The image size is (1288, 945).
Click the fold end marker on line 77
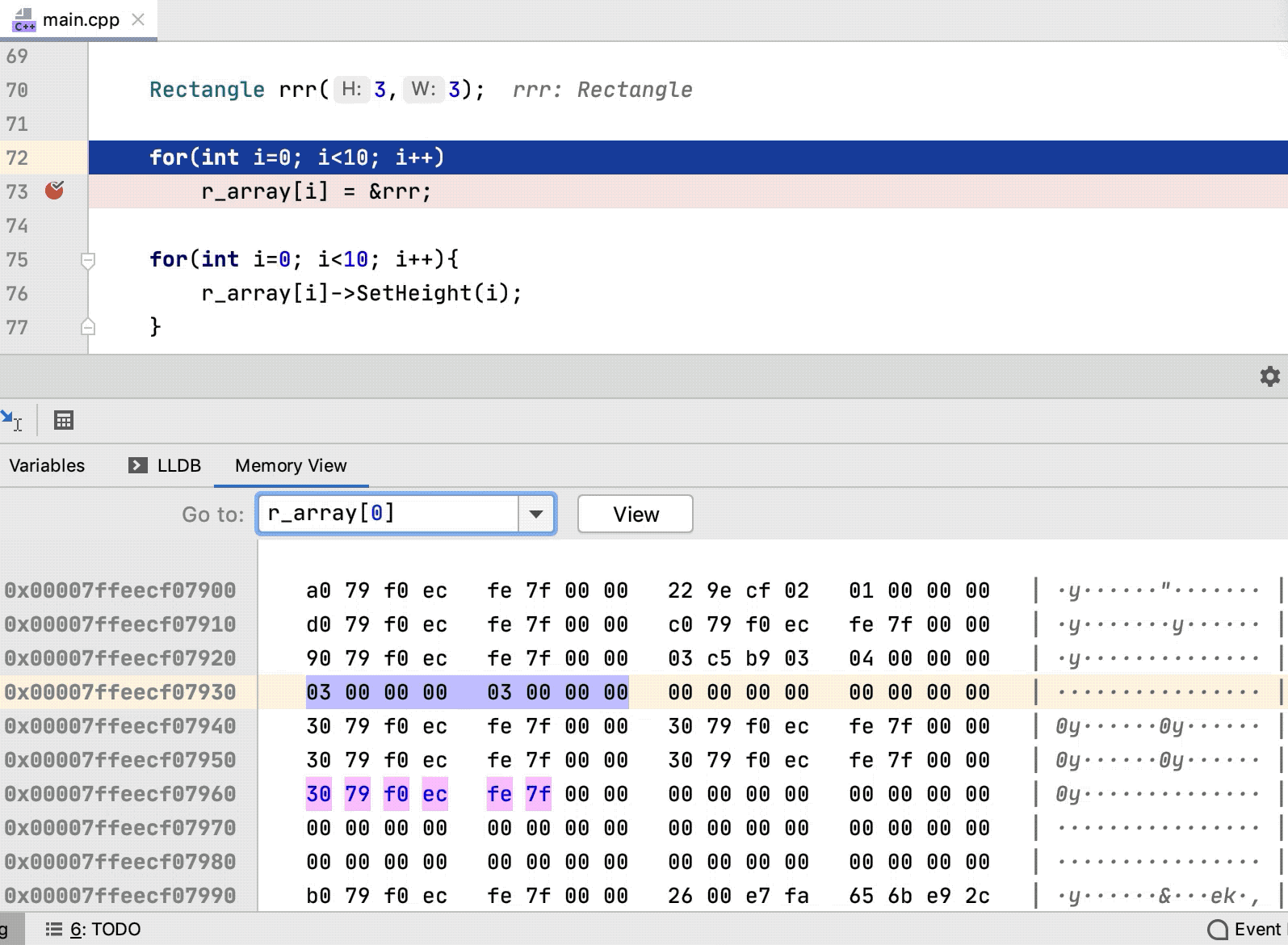(88, 327)
